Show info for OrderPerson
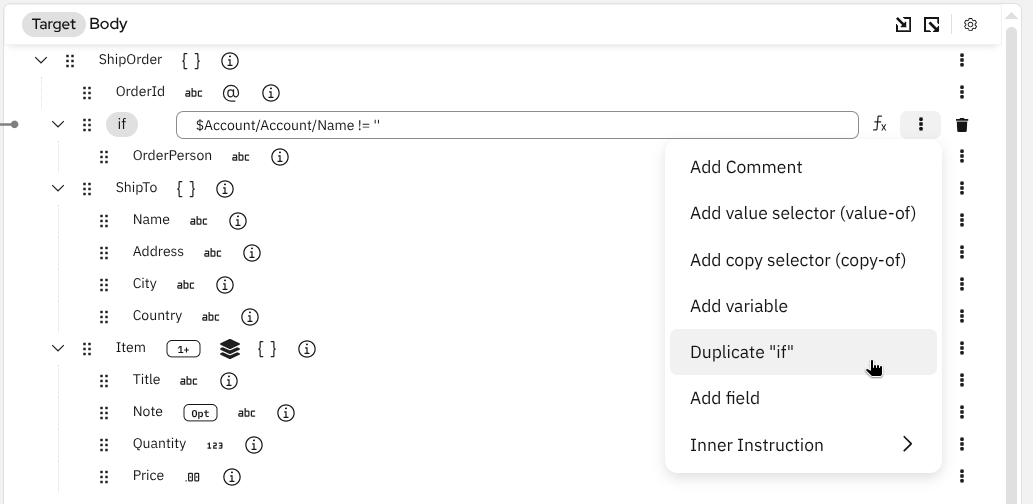Screen dimensions: 1033x504 [280, 157]
